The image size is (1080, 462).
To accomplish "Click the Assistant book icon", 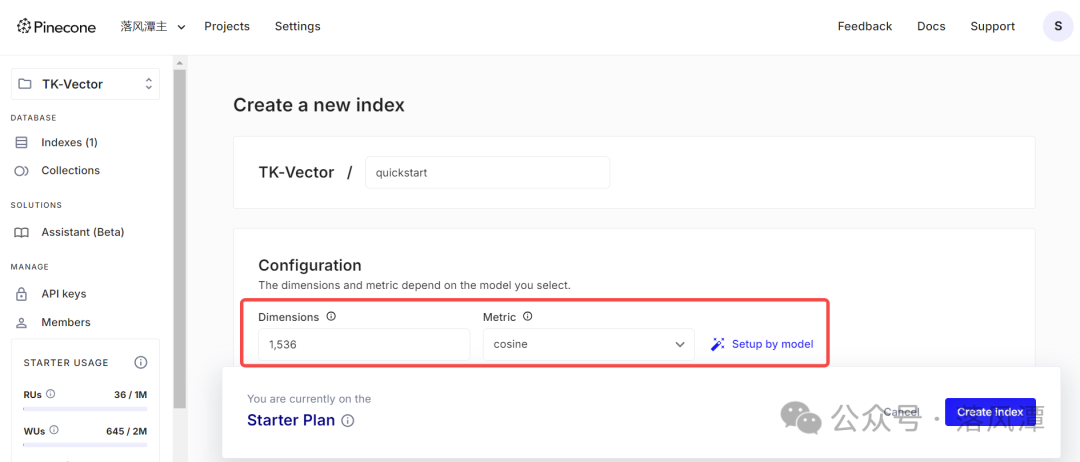I will click(x=21, y=233).
